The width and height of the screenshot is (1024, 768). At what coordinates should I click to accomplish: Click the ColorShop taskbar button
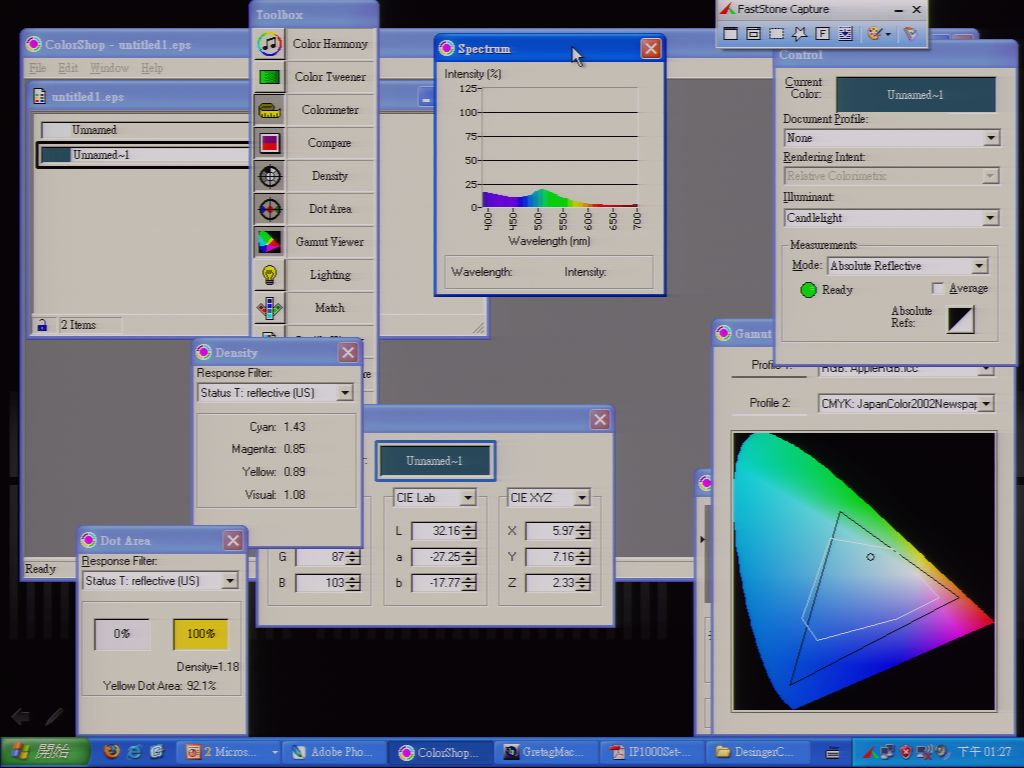439,752
